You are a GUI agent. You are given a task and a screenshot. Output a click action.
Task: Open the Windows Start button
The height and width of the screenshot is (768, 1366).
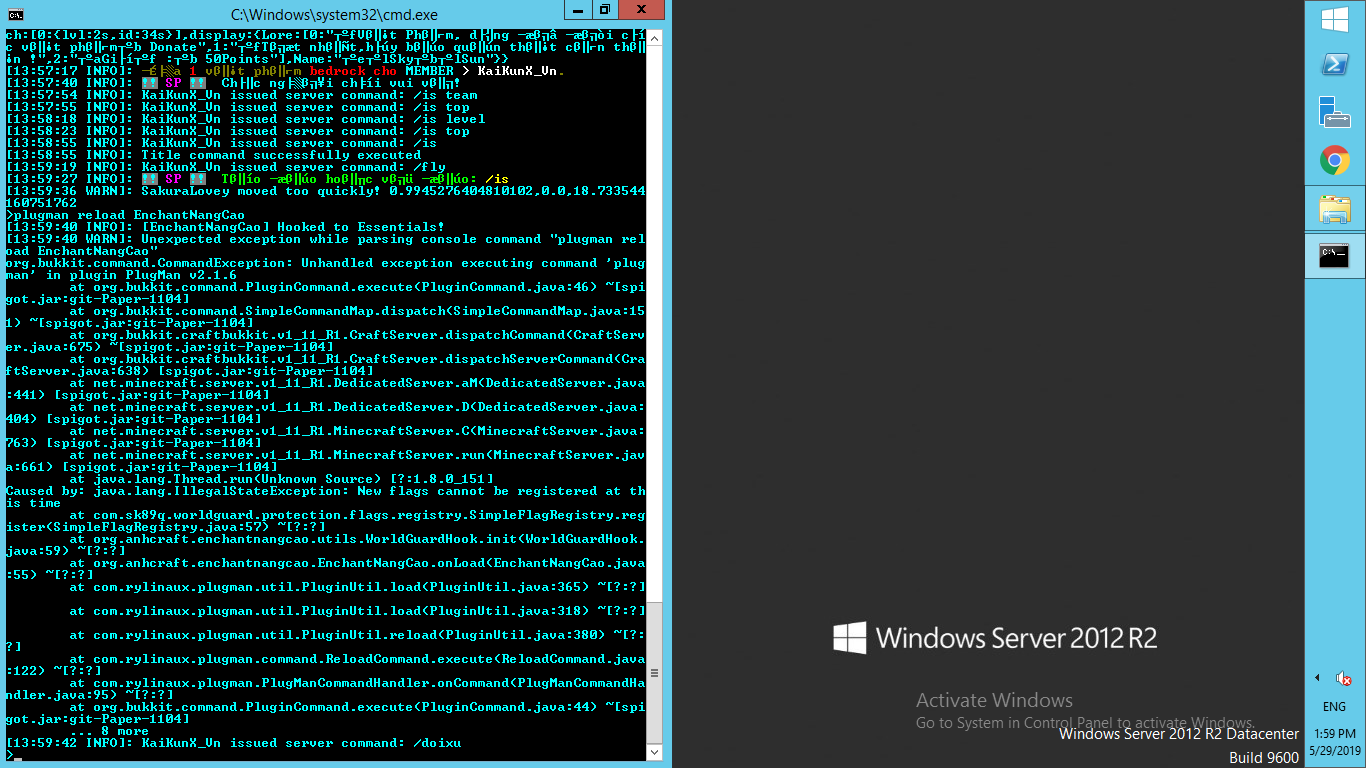click(x=1335, y=20)
